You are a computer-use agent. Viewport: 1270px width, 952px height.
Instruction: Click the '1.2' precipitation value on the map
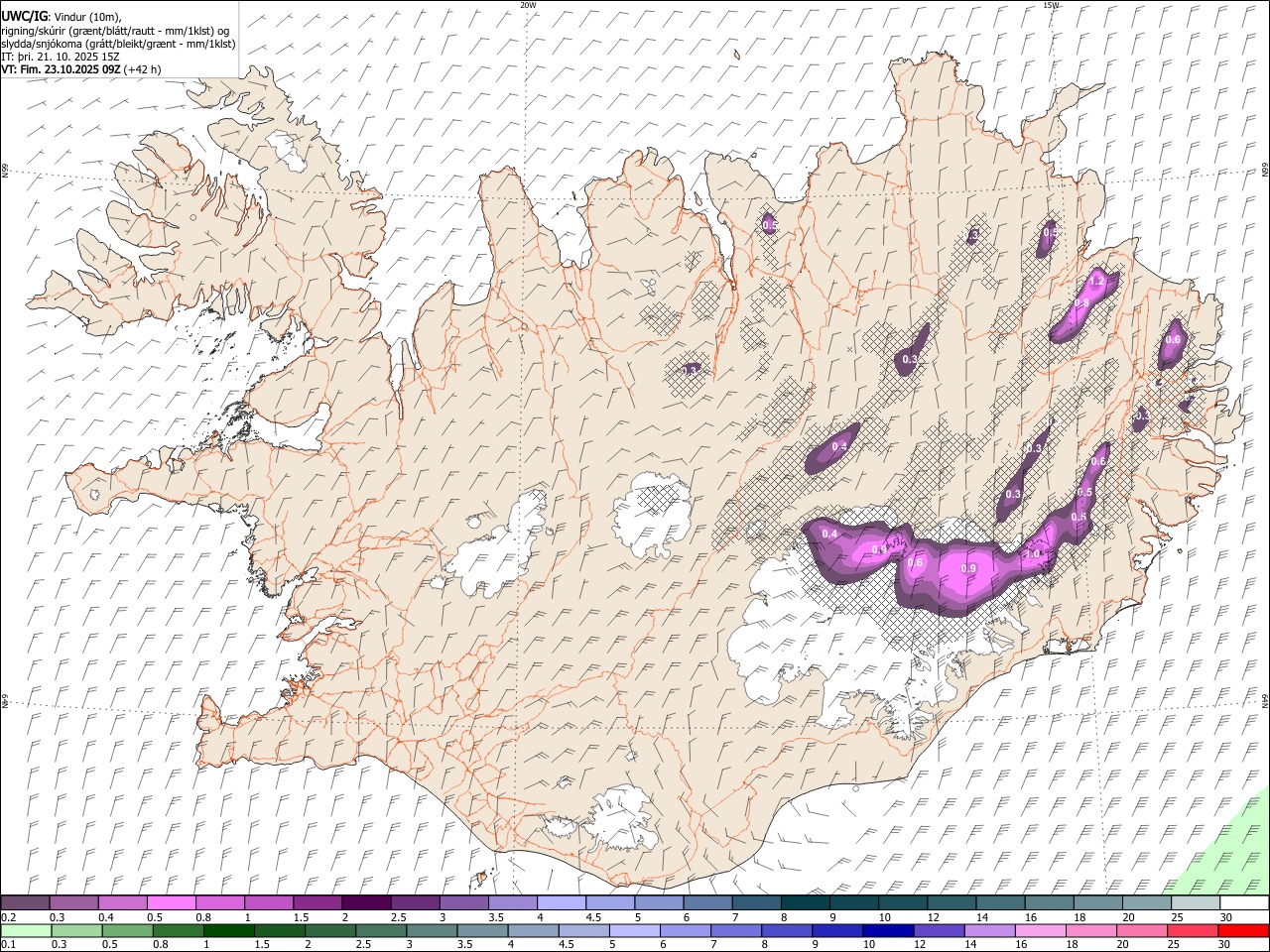(1096, 283)
